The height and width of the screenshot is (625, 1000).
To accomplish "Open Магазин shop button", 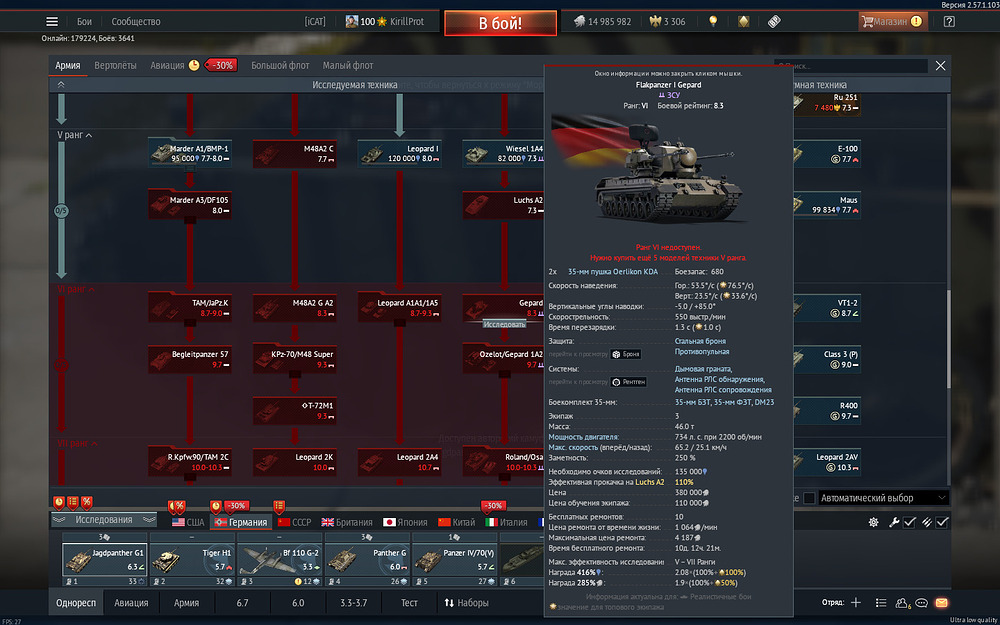I will [891, 22].
